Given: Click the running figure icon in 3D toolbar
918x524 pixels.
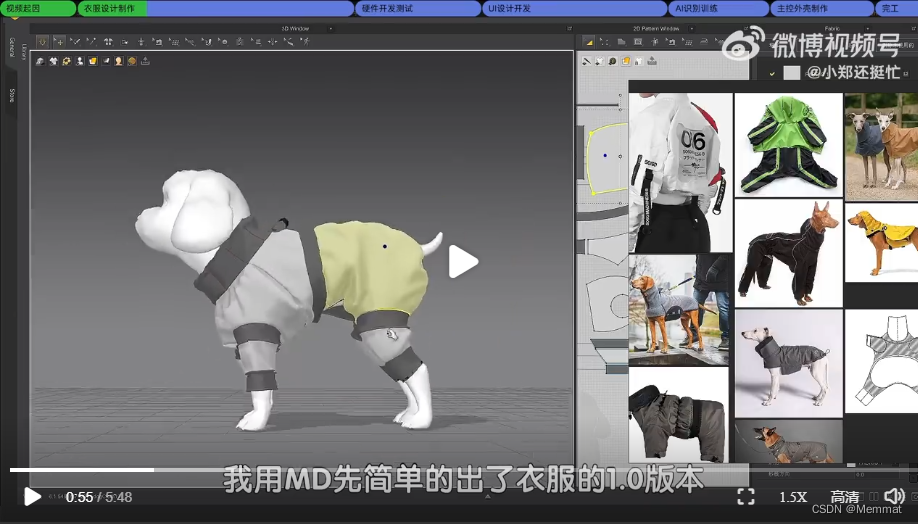Looking at the screenshot, I should (x=305, y=42).
